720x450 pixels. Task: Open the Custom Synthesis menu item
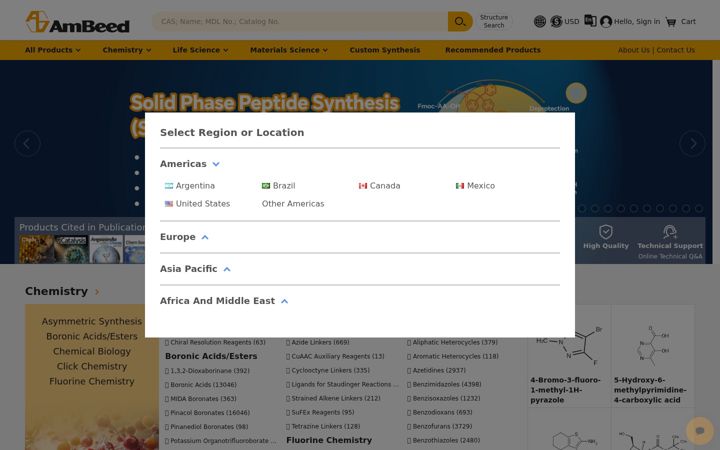(x=385, y=50)
